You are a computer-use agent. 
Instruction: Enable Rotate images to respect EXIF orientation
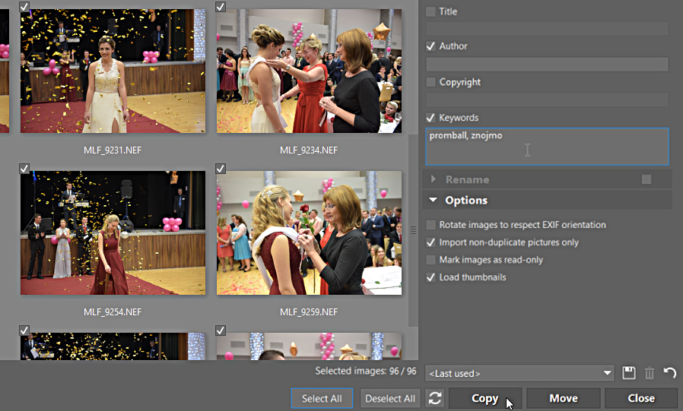click(431, 225)
